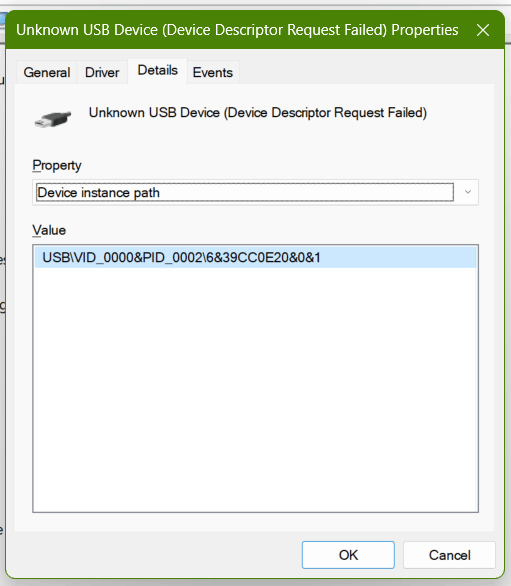
Task: Click the Unknown USB Device name text
Action: click(258, 112)
